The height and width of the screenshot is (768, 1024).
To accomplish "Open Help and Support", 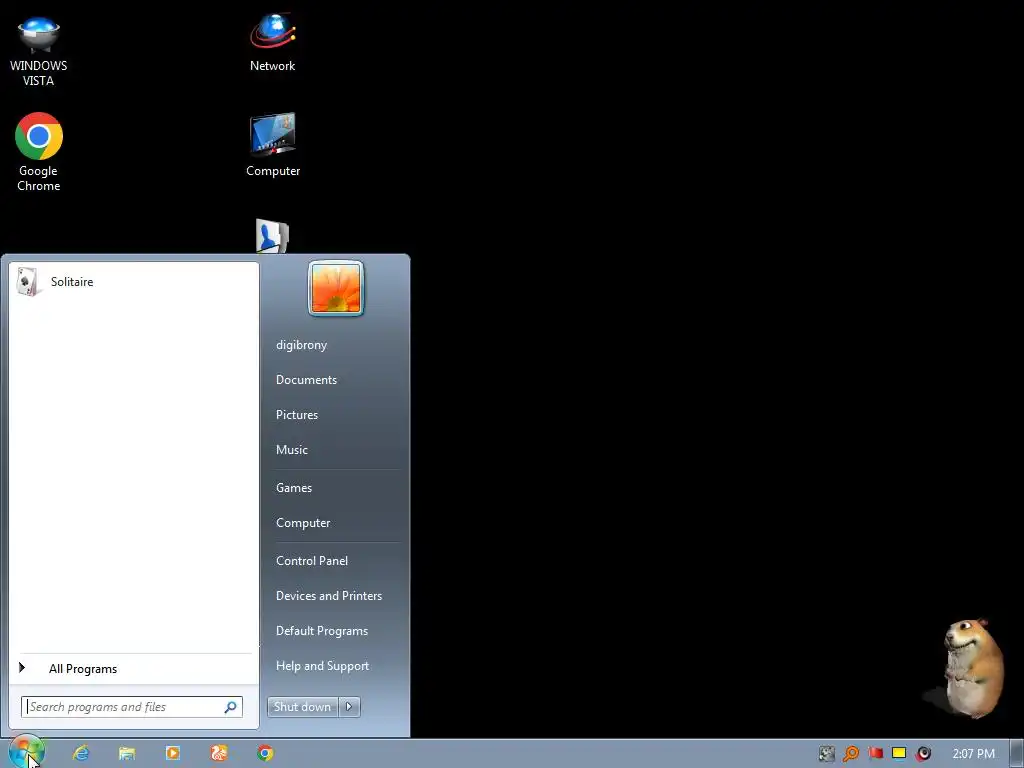I will pos(322,666).
